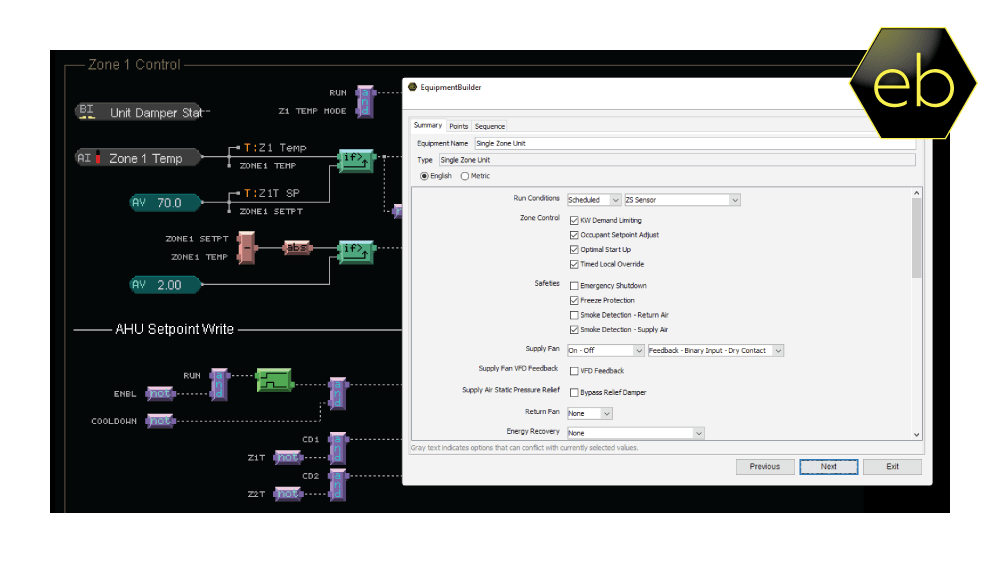1000x563 pixels.
Task: Switch to the Sequence tab
Action: tap(489, 126)
